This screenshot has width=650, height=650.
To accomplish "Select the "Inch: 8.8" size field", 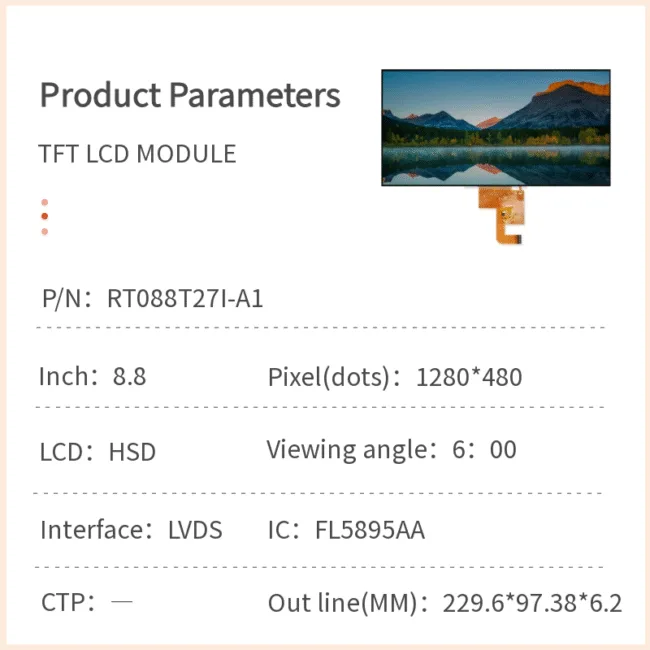I will [x=92, y=377].
